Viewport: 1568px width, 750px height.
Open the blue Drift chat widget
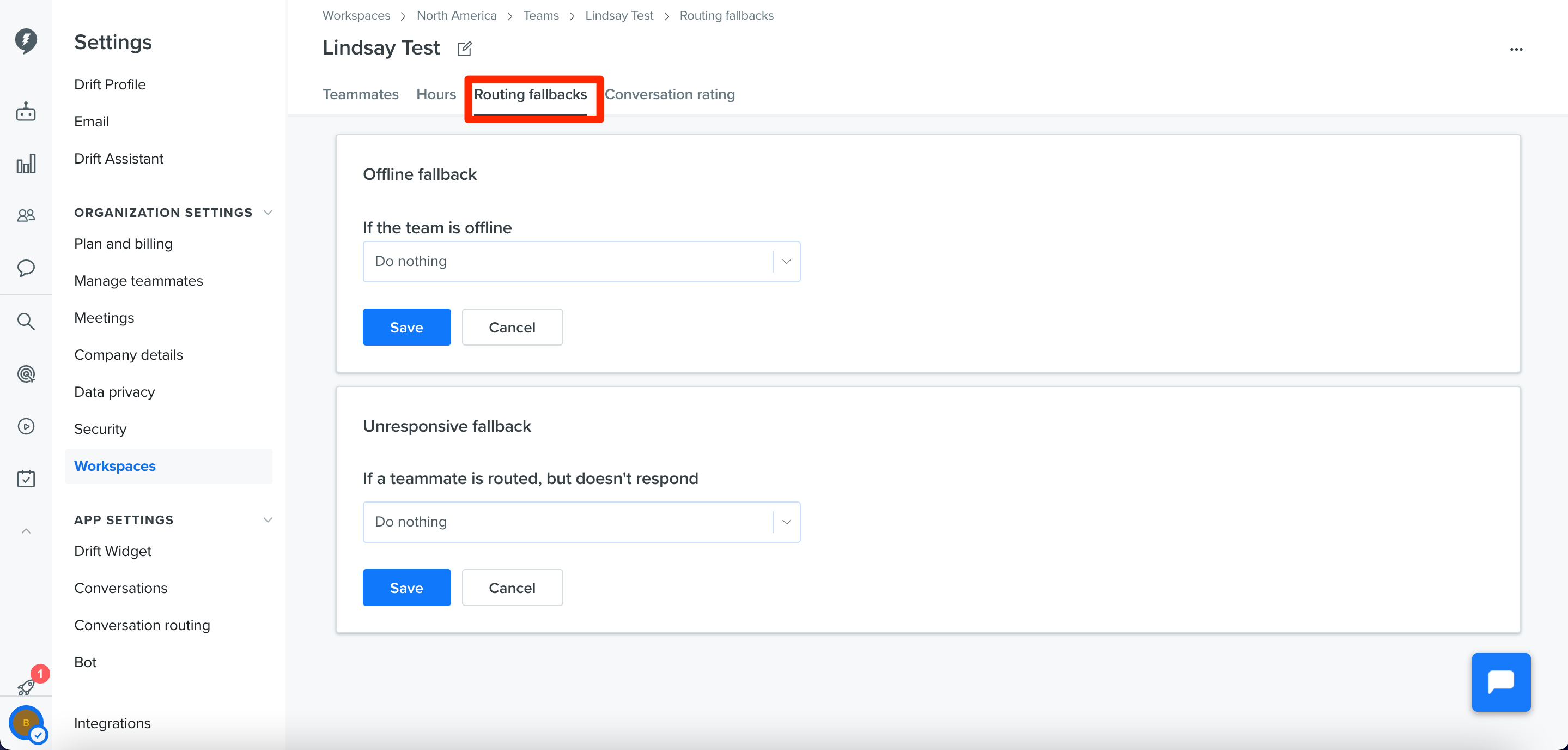[1500, 682]
